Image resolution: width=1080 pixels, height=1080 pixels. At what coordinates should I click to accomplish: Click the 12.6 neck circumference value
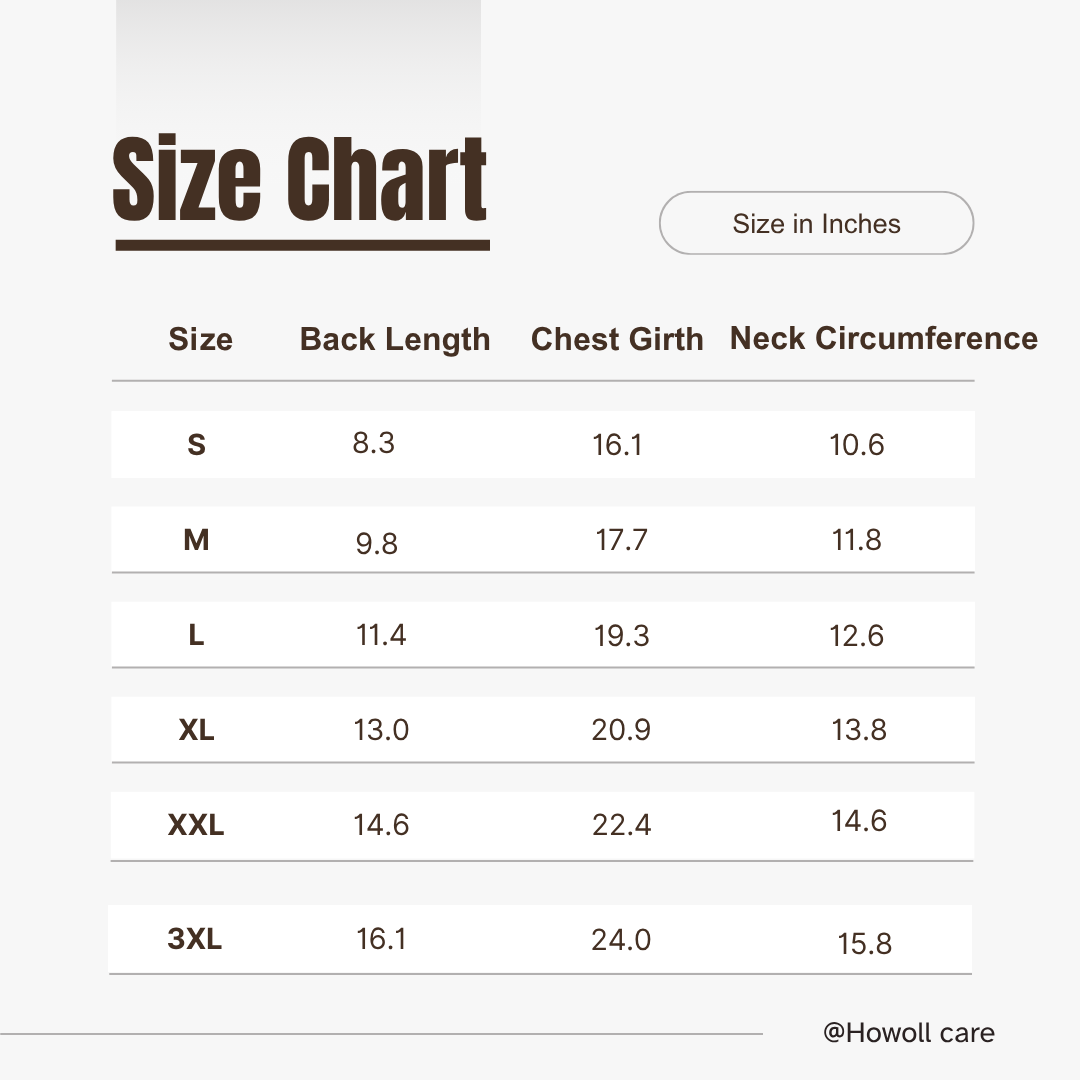pos(857,635)
